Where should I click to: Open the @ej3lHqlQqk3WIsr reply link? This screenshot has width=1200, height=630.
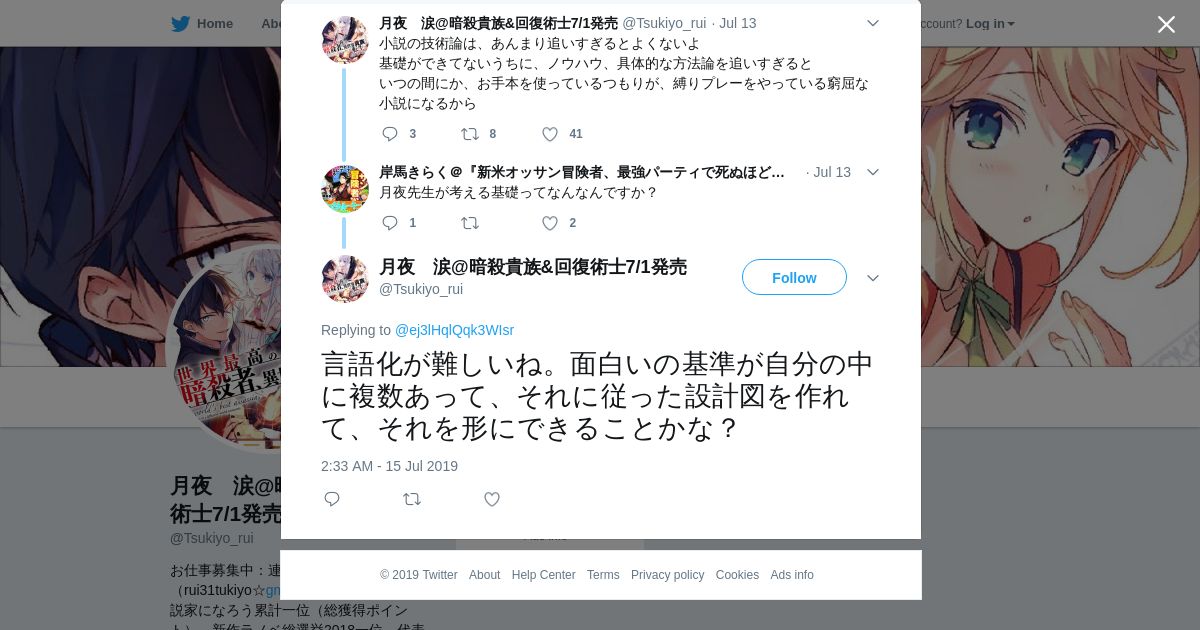pyautogui.click(x=454, y=330)
